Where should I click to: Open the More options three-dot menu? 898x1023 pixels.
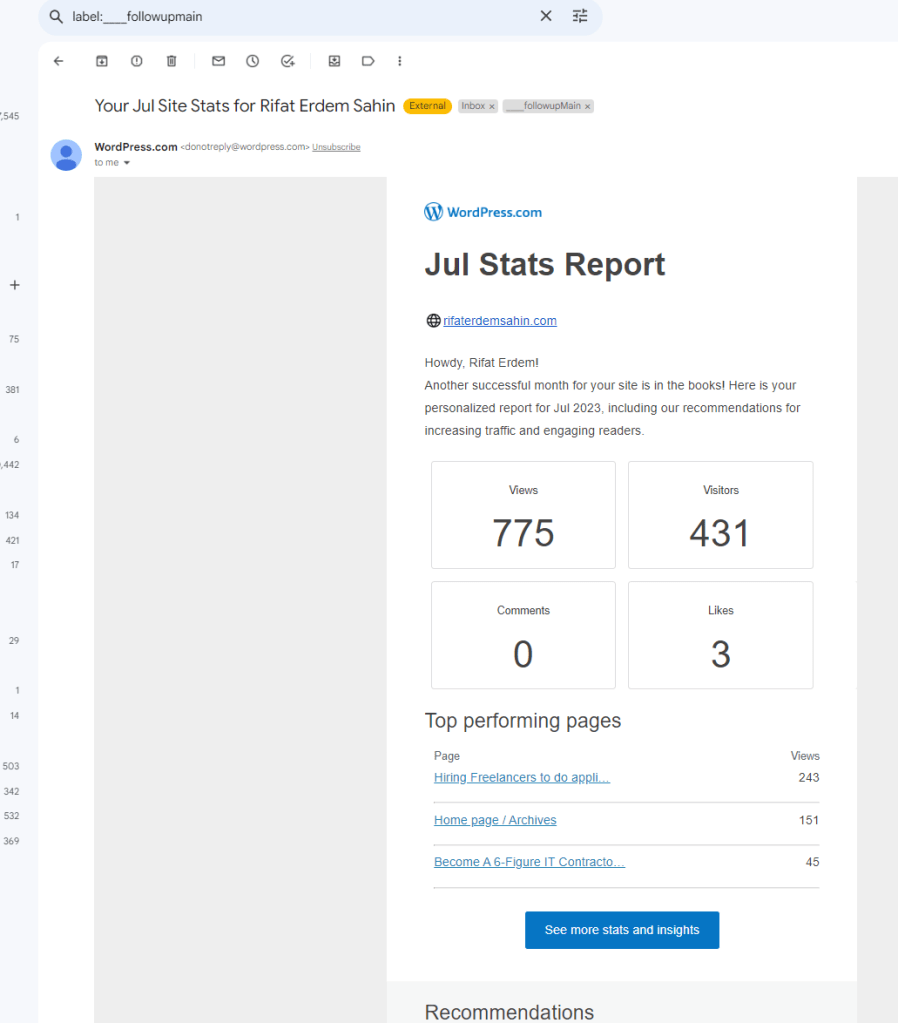click(399, 61)
